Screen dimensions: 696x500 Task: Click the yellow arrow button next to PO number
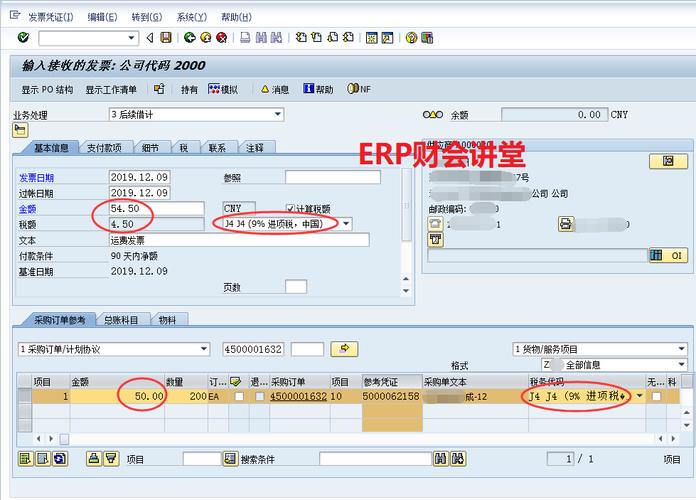click(344, 349)
